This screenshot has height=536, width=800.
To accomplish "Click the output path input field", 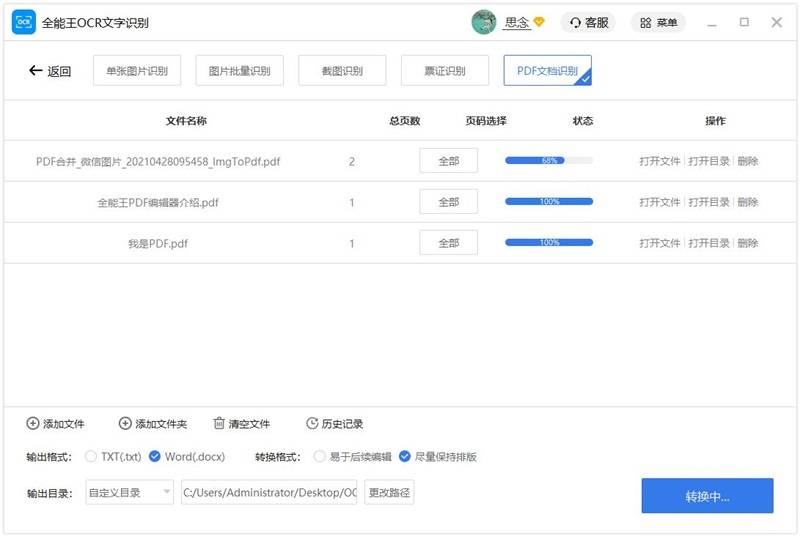I will [269, 492].
